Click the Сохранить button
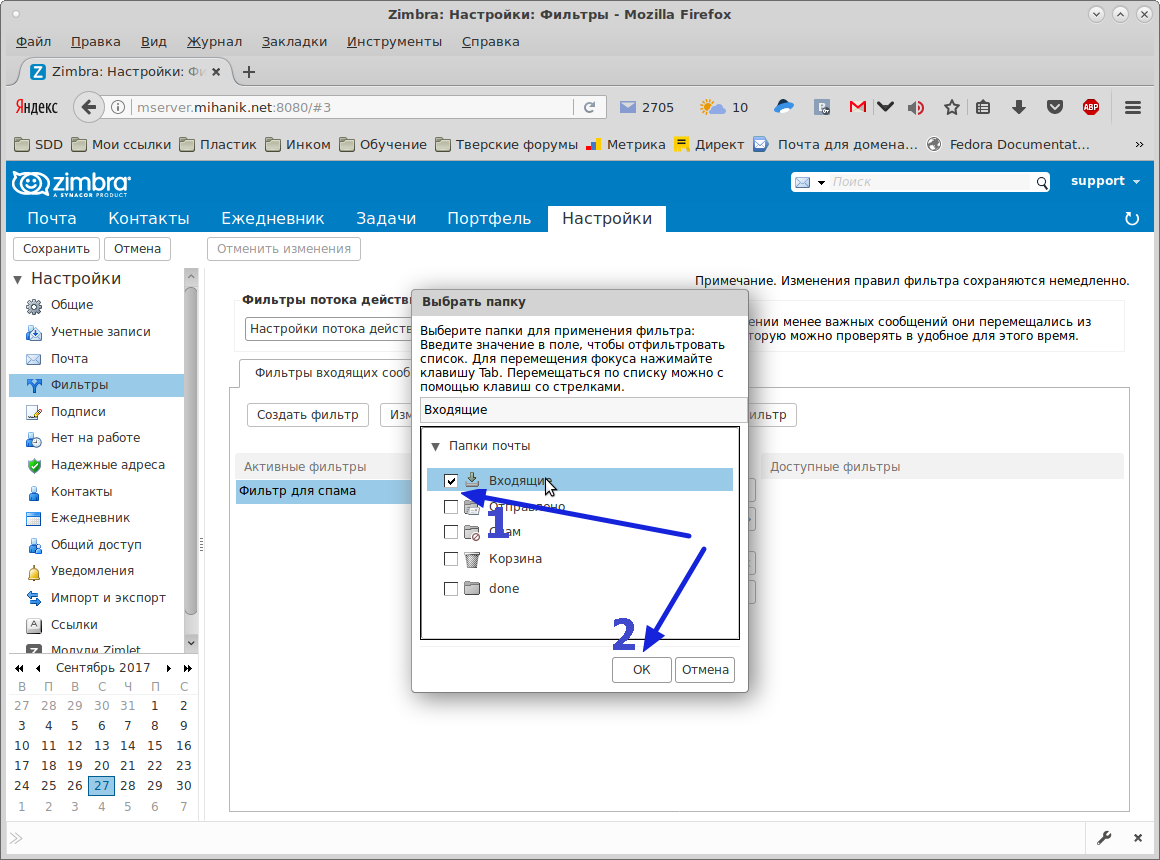 point(56,249)
